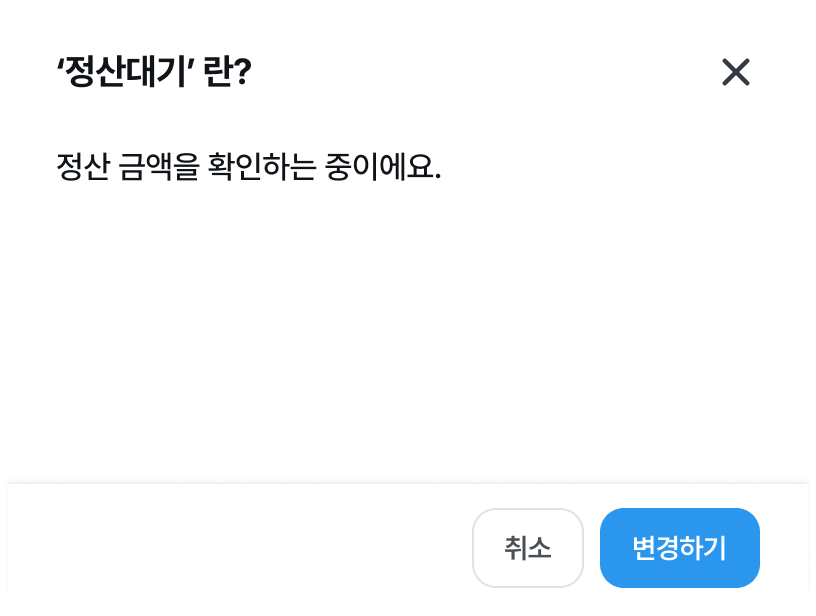Exit the modal by pressing the cross icon
This screenshot has height=616, width=816.
(735, 72)
